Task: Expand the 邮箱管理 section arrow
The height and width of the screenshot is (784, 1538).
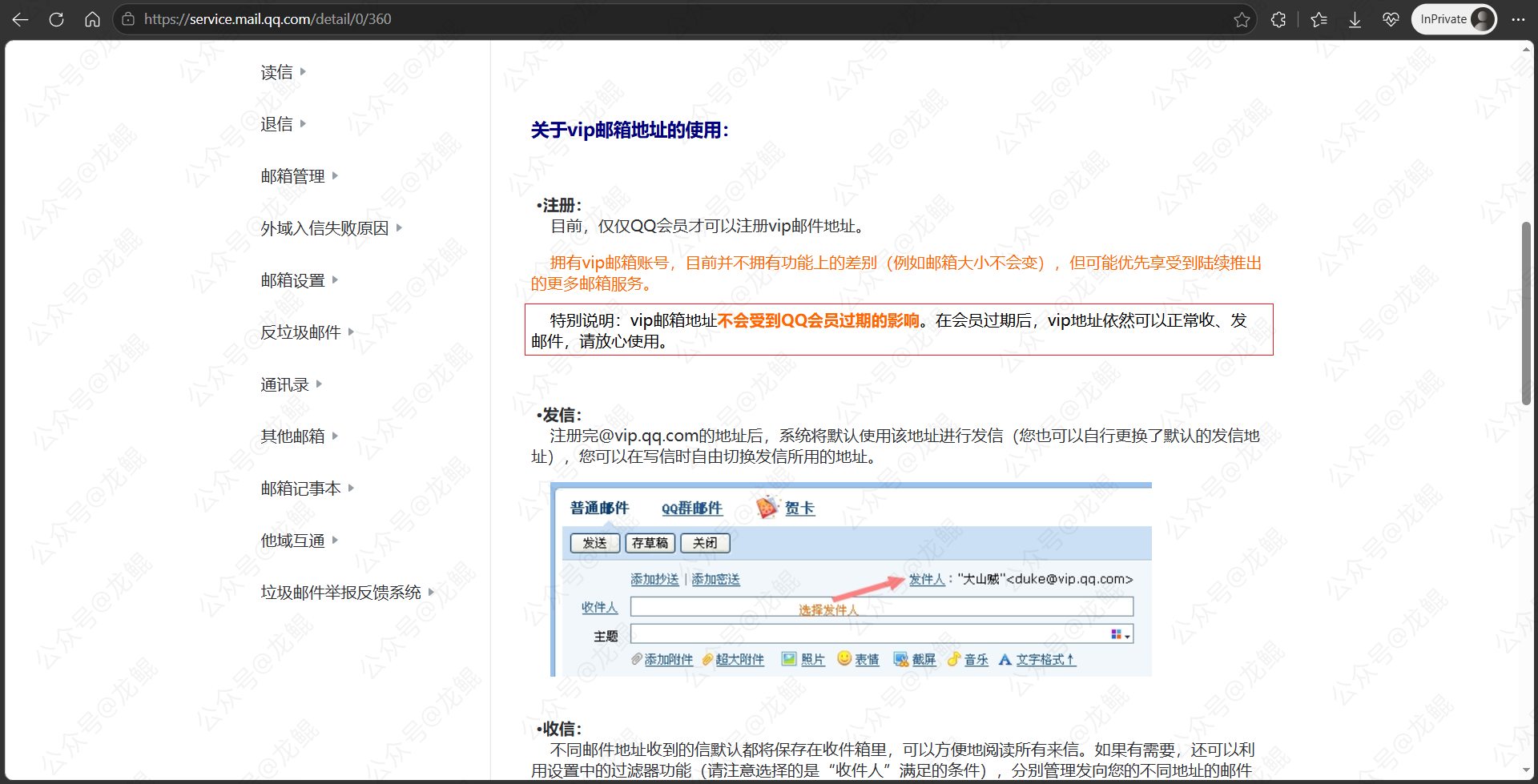Action: coord(335,176)
